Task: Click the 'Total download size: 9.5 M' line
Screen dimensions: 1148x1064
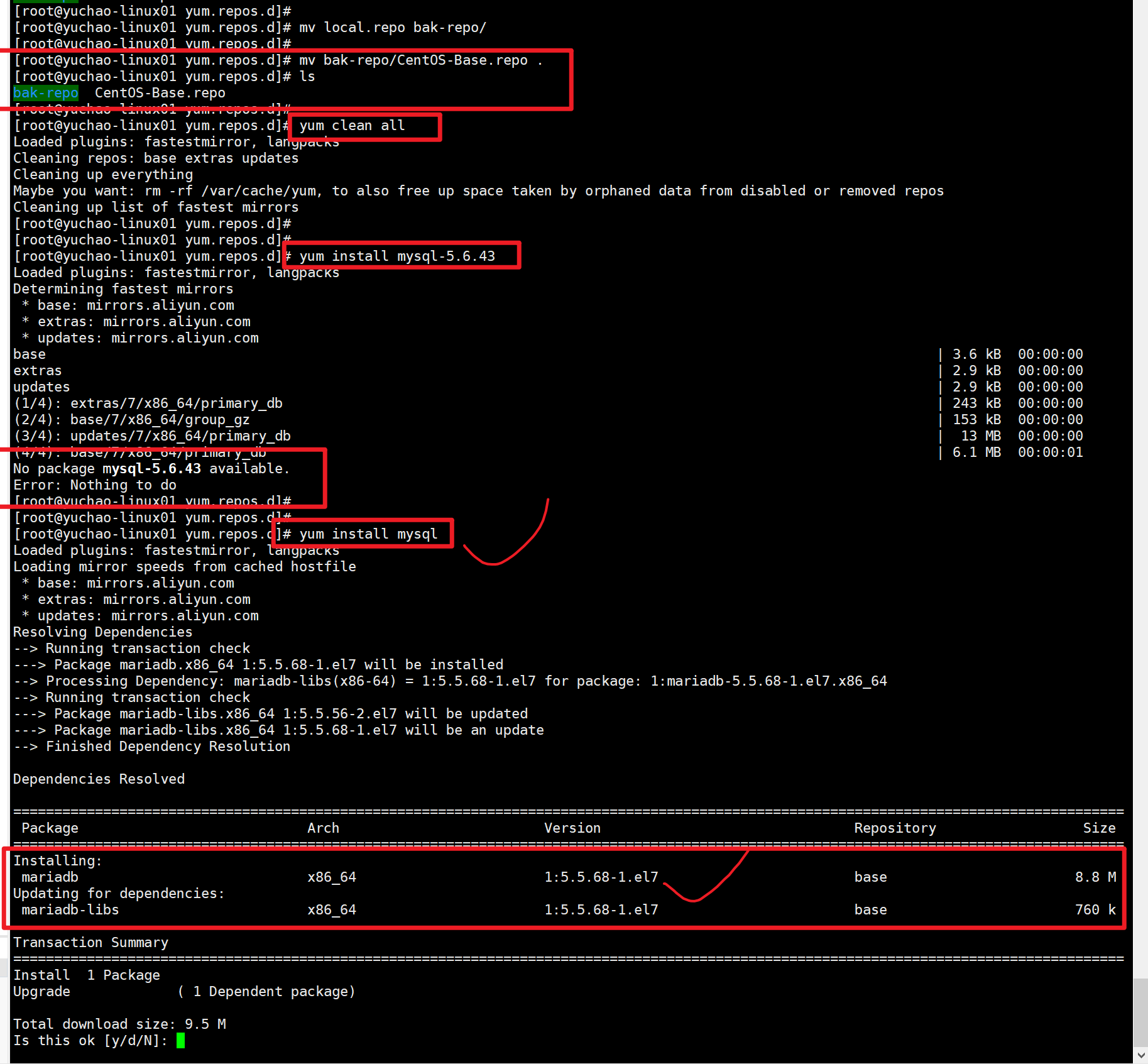Action: [x=119, y=1024]
